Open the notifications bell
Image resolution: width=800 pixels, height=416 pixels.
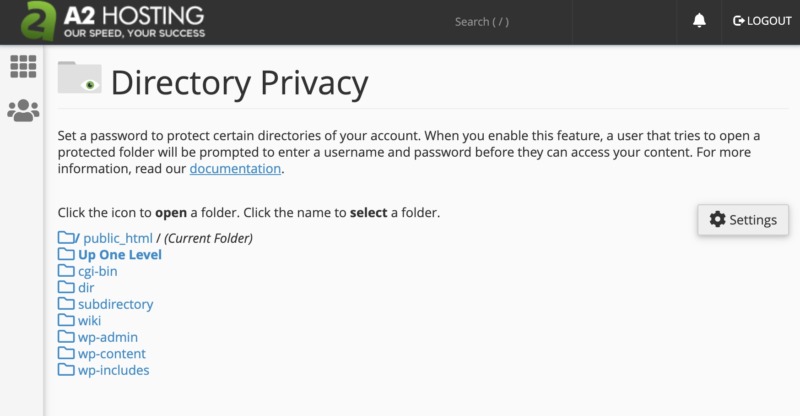pyautogui.click(x=699, y=21)
